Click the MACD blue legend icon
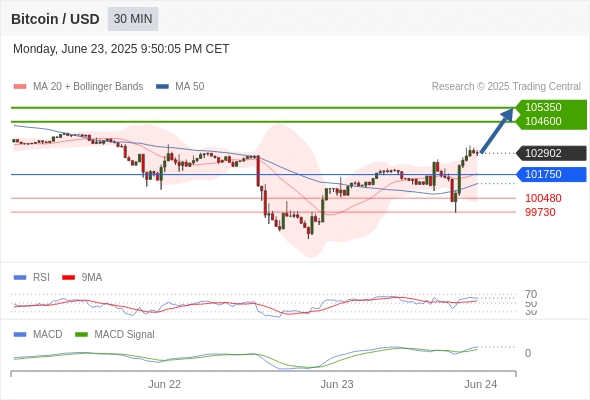The image size is (590, 400). coord(20,335)
